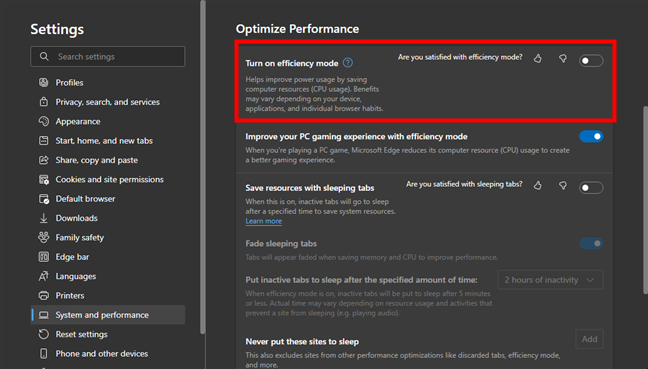Screen dimensions: 648x369
Task: Select System and performance item
Action: tap(107, 315)
